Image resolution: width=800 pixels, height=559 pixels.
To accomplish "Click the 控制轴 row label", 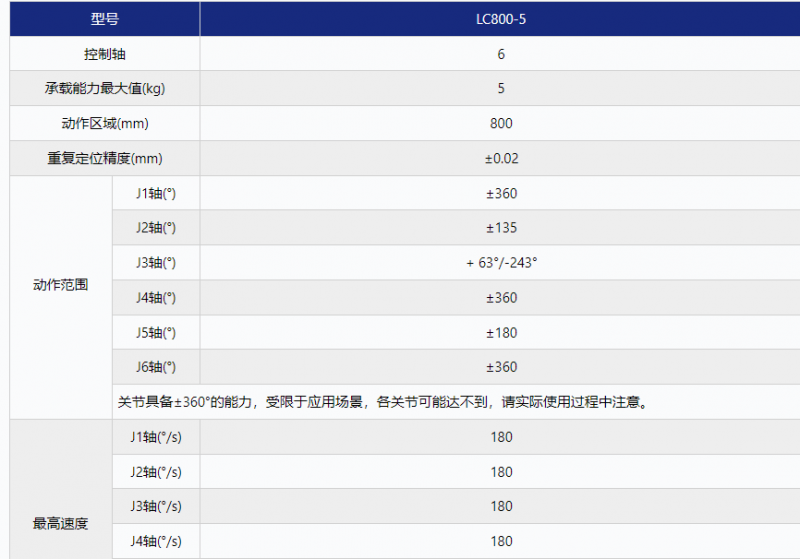I will click(x=105, y=54).
